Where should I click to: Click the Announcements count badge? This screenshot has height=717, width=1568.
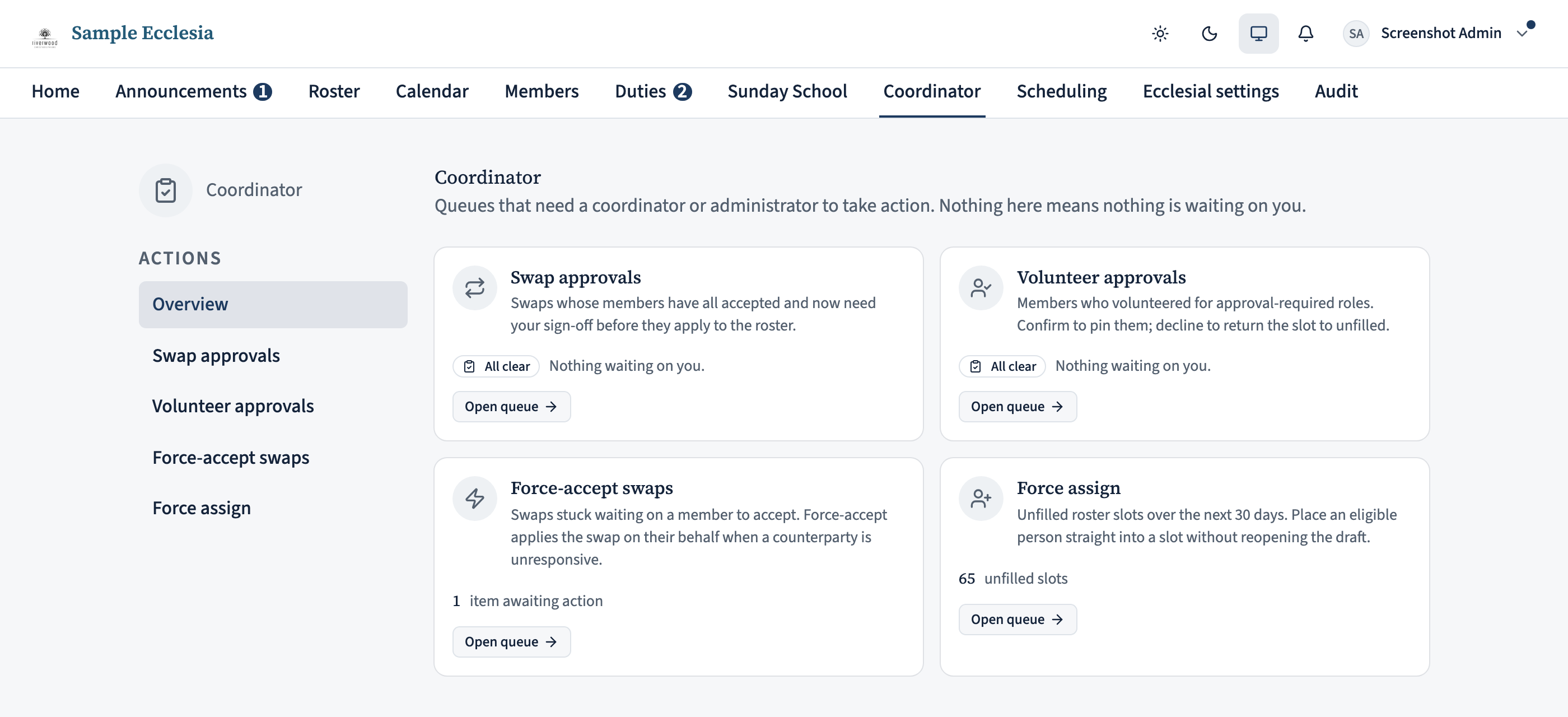(x=262, y=91)
